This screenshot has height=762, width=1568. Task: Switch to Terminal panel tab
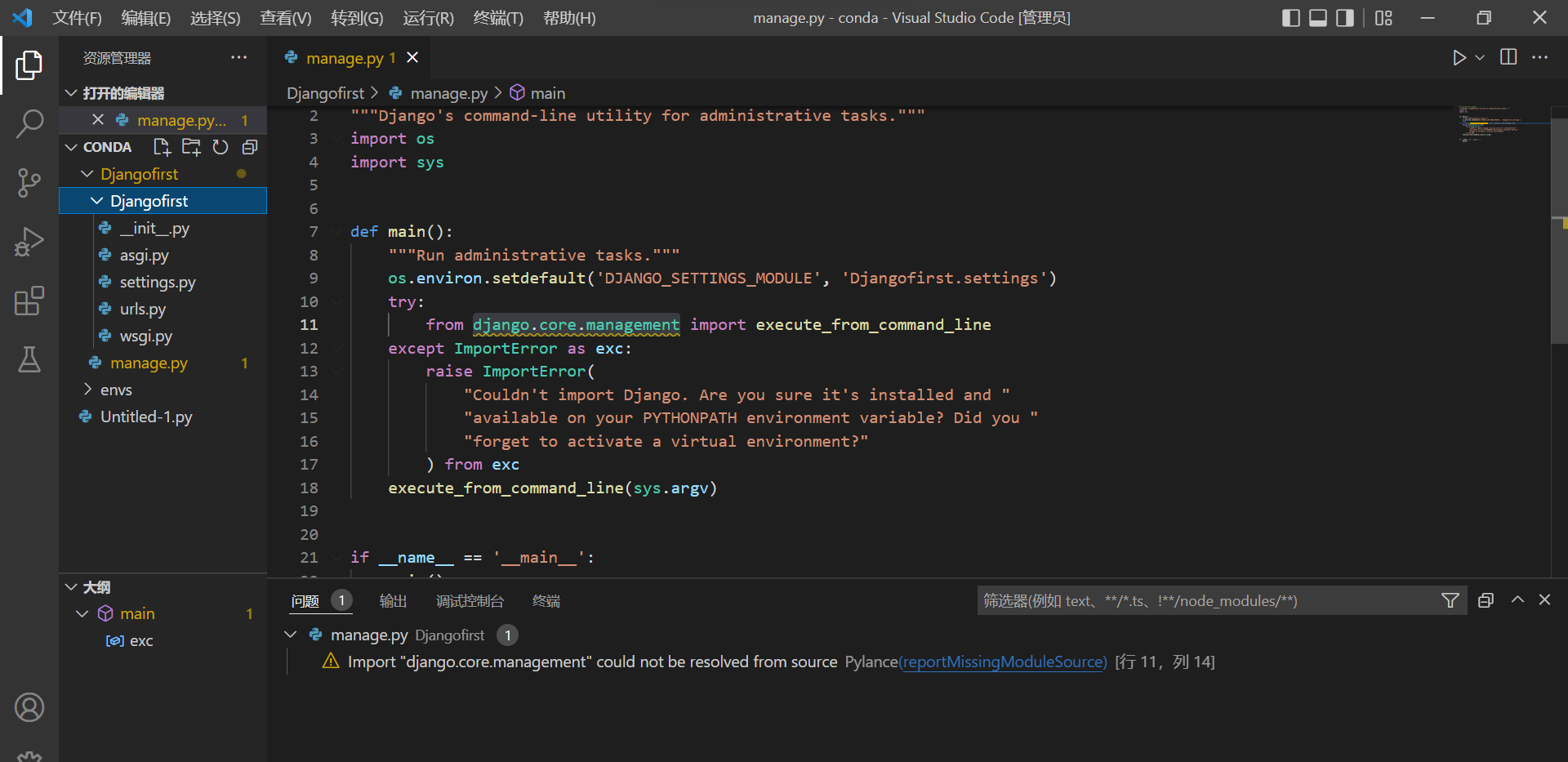pyautogui.click(x=546, y=601)
